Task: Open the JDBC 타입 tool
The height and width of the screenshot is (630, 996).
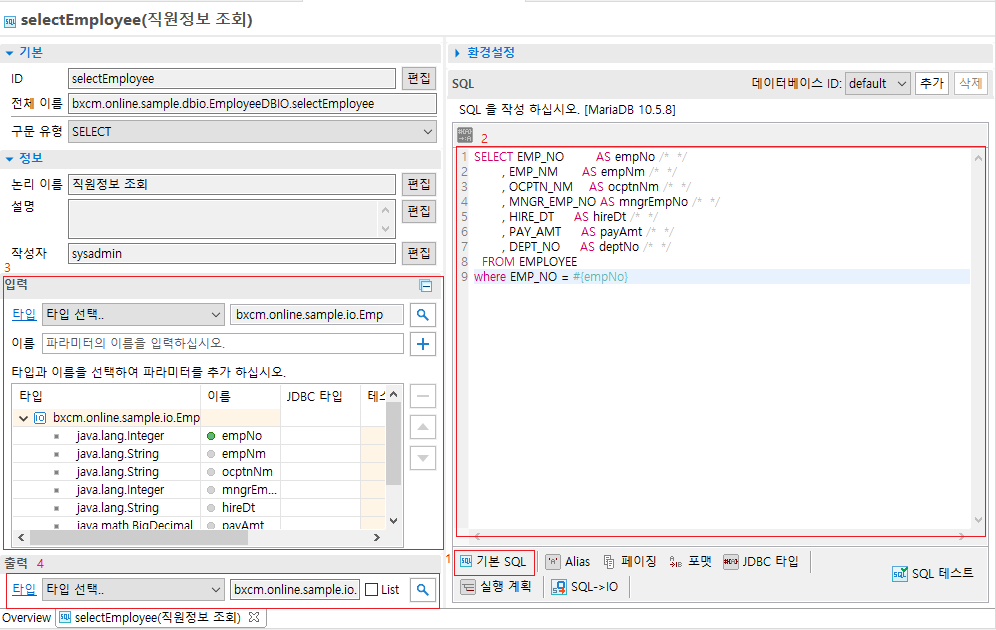Action: point(761,562)
